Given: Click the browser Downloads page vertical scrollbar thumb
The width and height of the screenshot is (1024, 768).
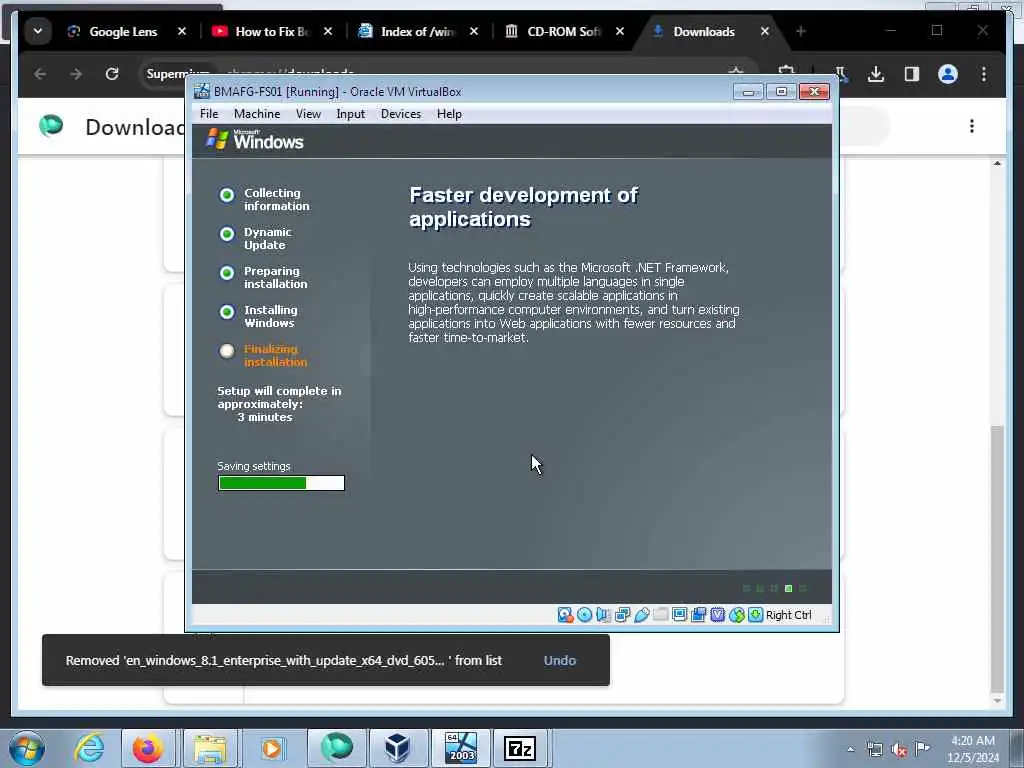Looking at the screenshot, I should 997,559.
